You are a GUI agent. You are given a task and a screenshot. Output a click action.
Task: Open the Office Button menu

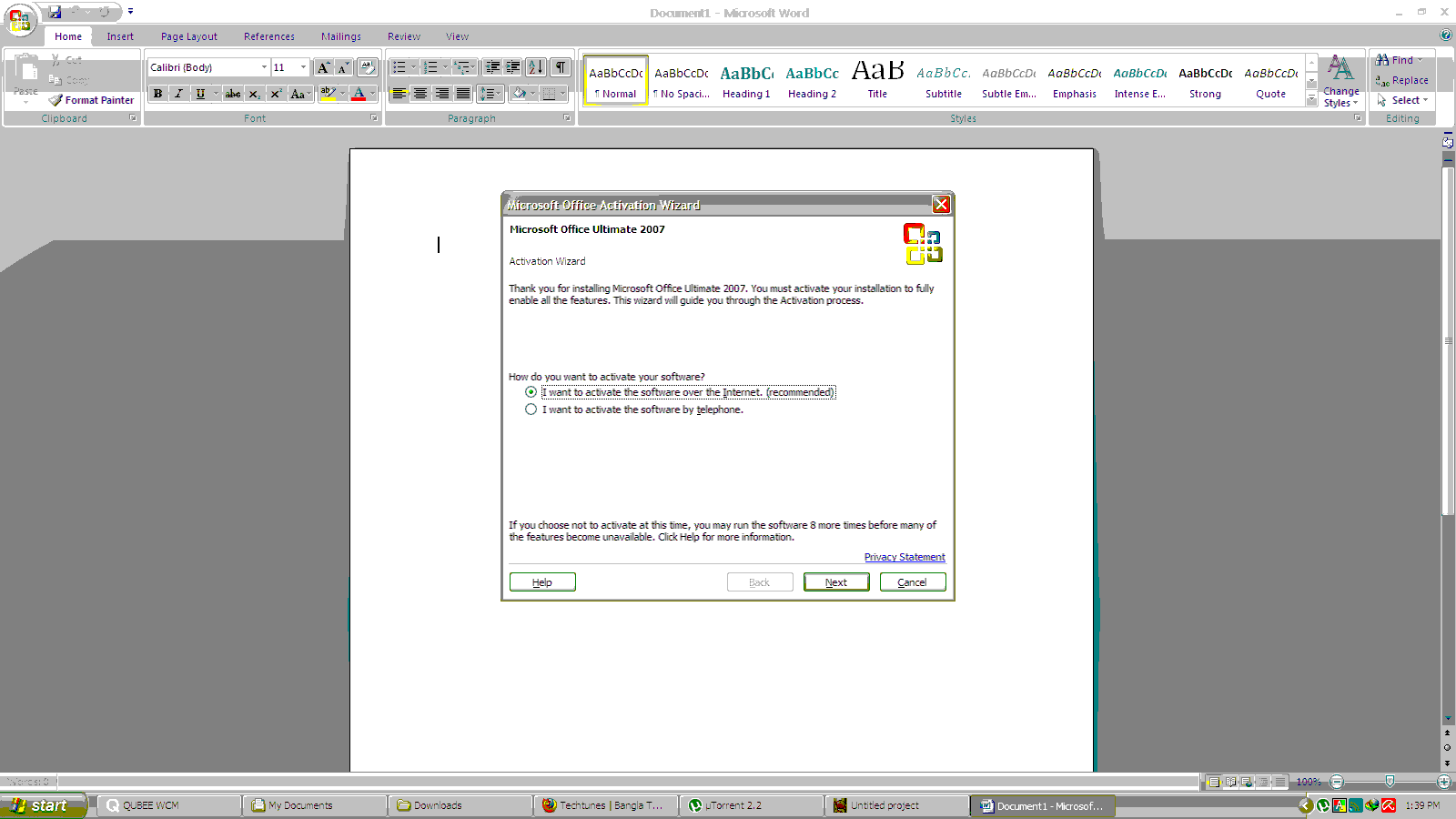(20, 18)
